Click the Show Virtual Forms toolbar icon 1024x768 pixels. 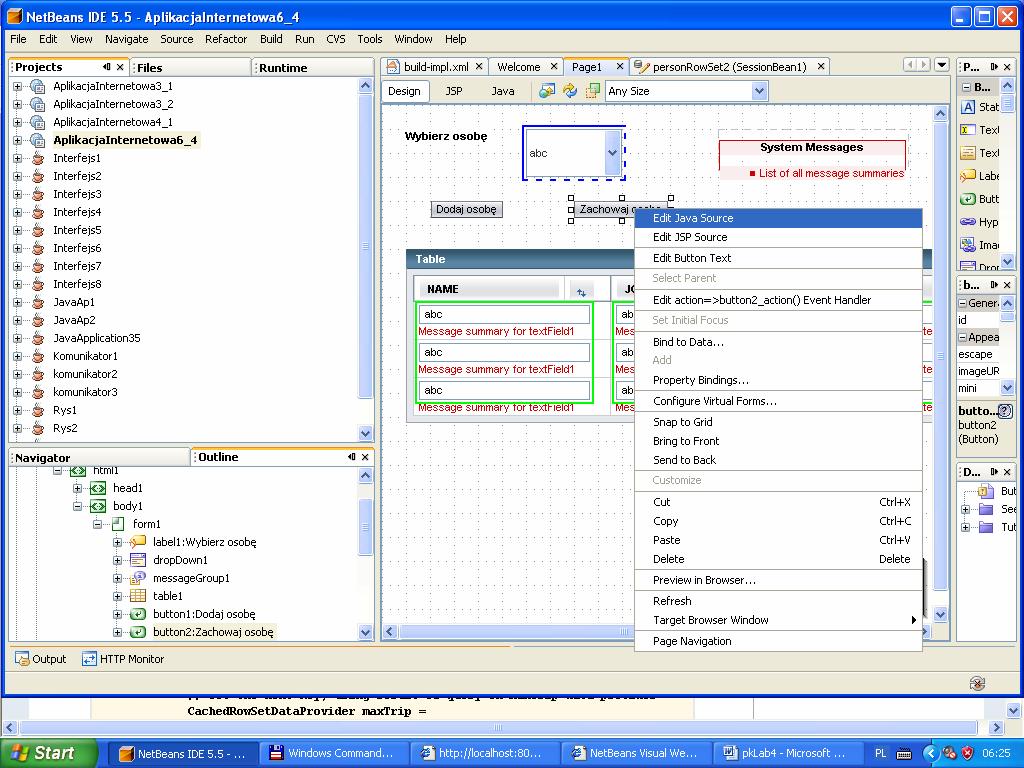click(x=592, y=91)
